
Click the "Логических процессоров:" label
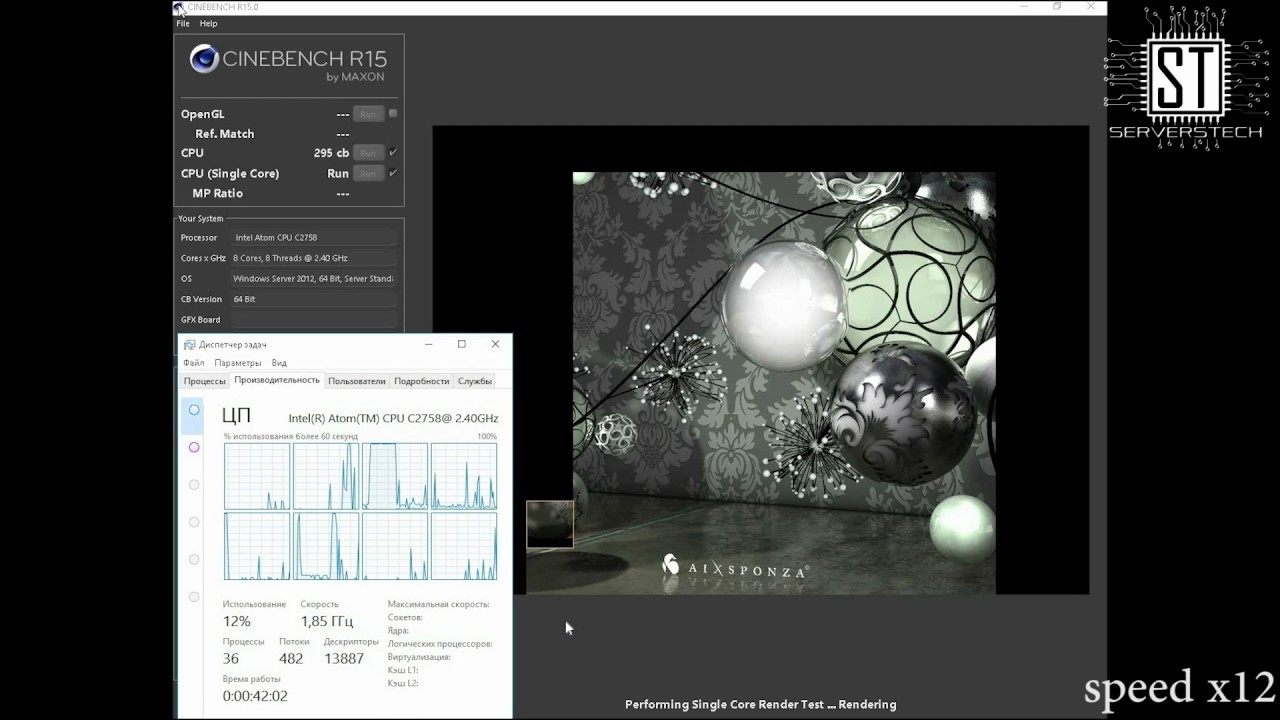coord(439,644)
